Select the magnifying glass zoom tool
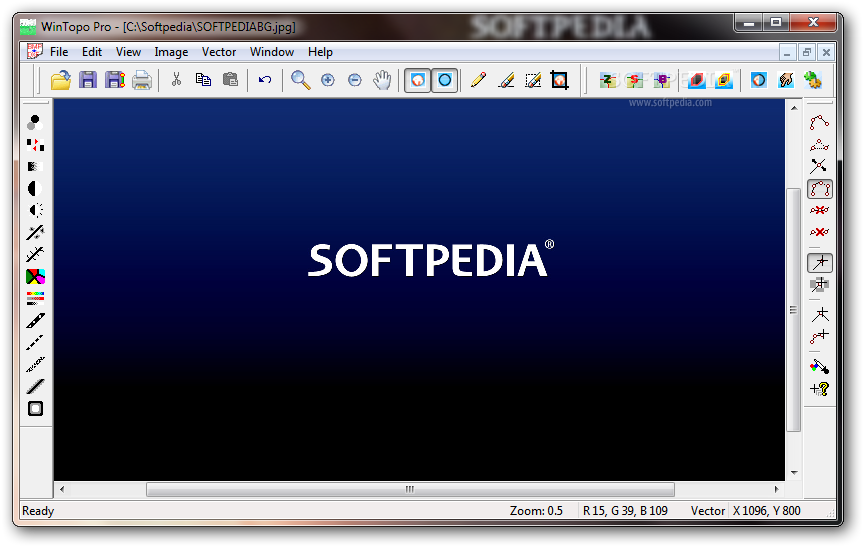The width and height of the screenshot is (864, 547). [300, 80]
